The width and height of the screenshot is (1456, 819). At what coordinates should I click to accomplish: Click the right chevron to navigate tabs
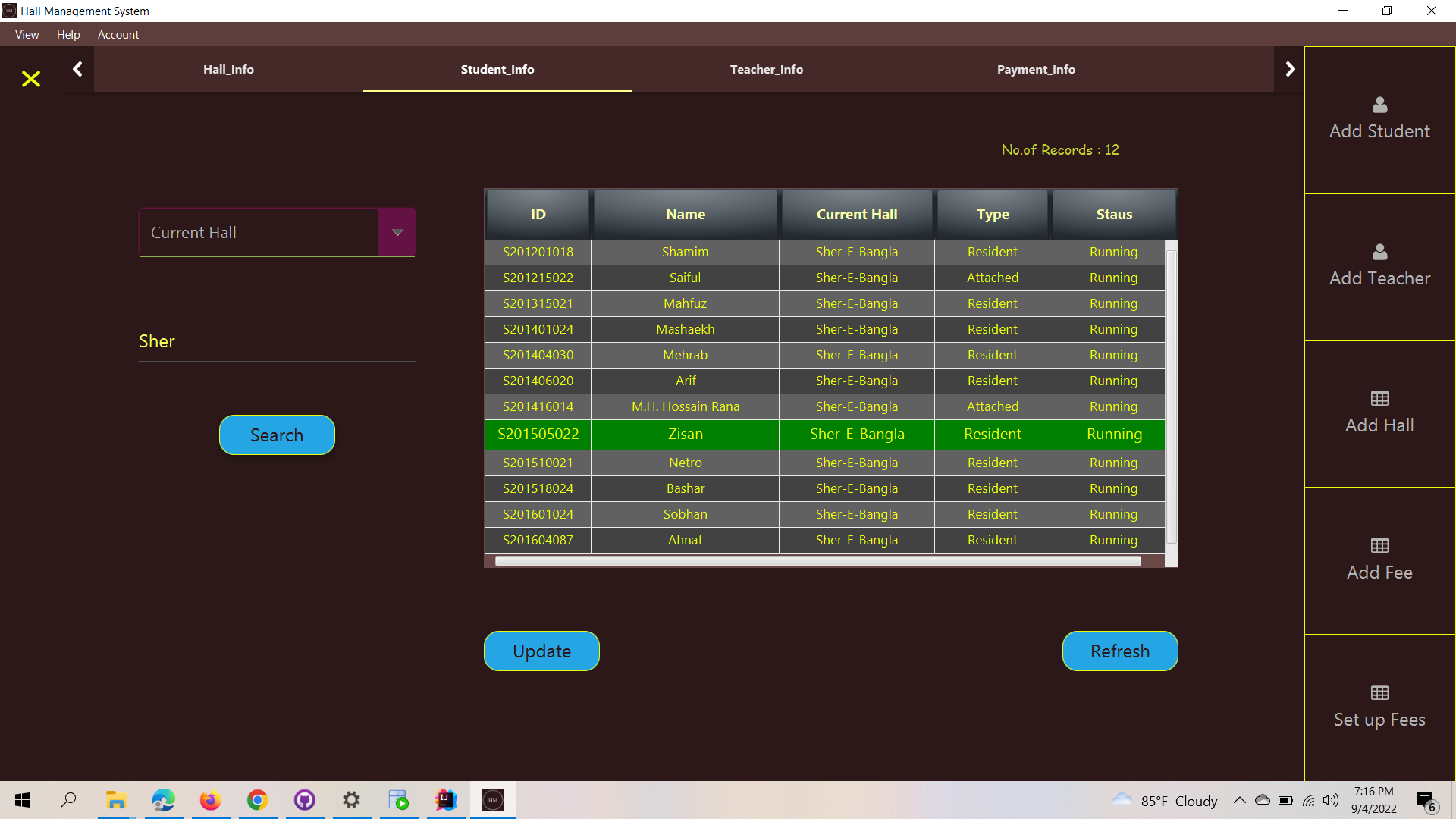pos(1290,68)
